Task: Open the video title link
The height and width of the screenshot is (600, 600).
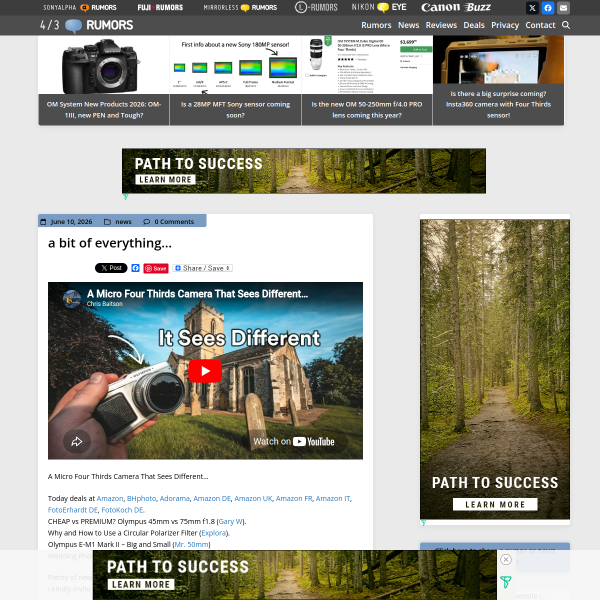Action: [197, 294]
